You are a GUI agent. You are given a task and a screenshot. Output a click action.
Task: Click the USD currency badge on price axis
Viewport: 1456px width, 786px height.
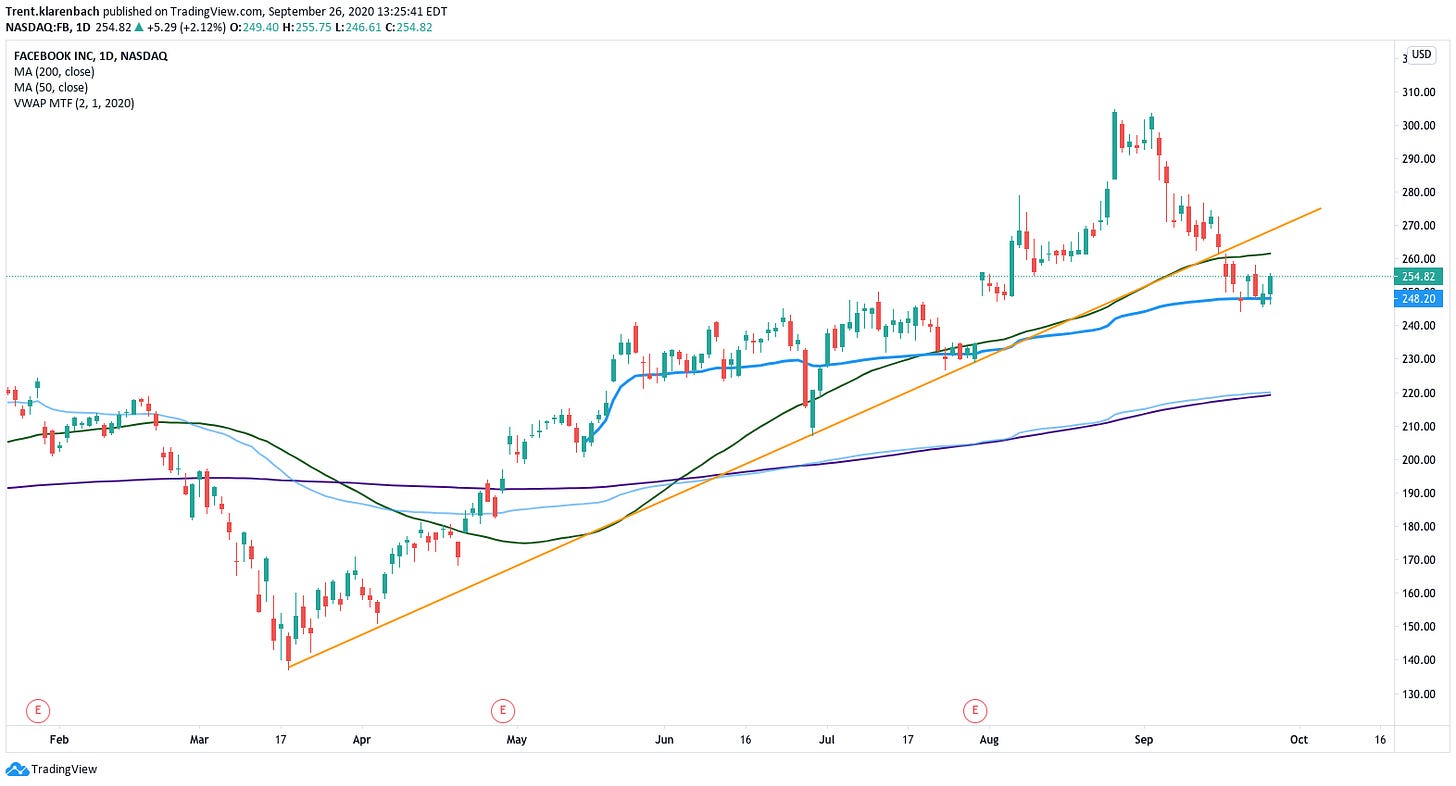1421,55
